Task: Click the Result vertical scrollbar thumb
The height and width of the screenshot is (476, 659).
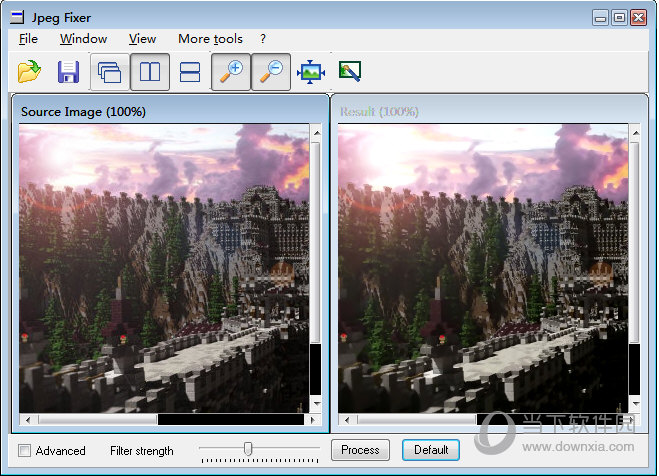Action: [x=636, y=243]
